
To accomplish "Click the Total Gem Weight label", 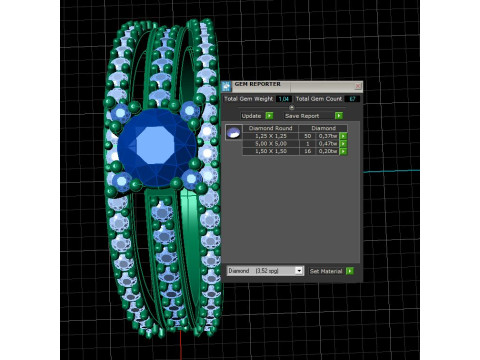I will coord(248,99).
